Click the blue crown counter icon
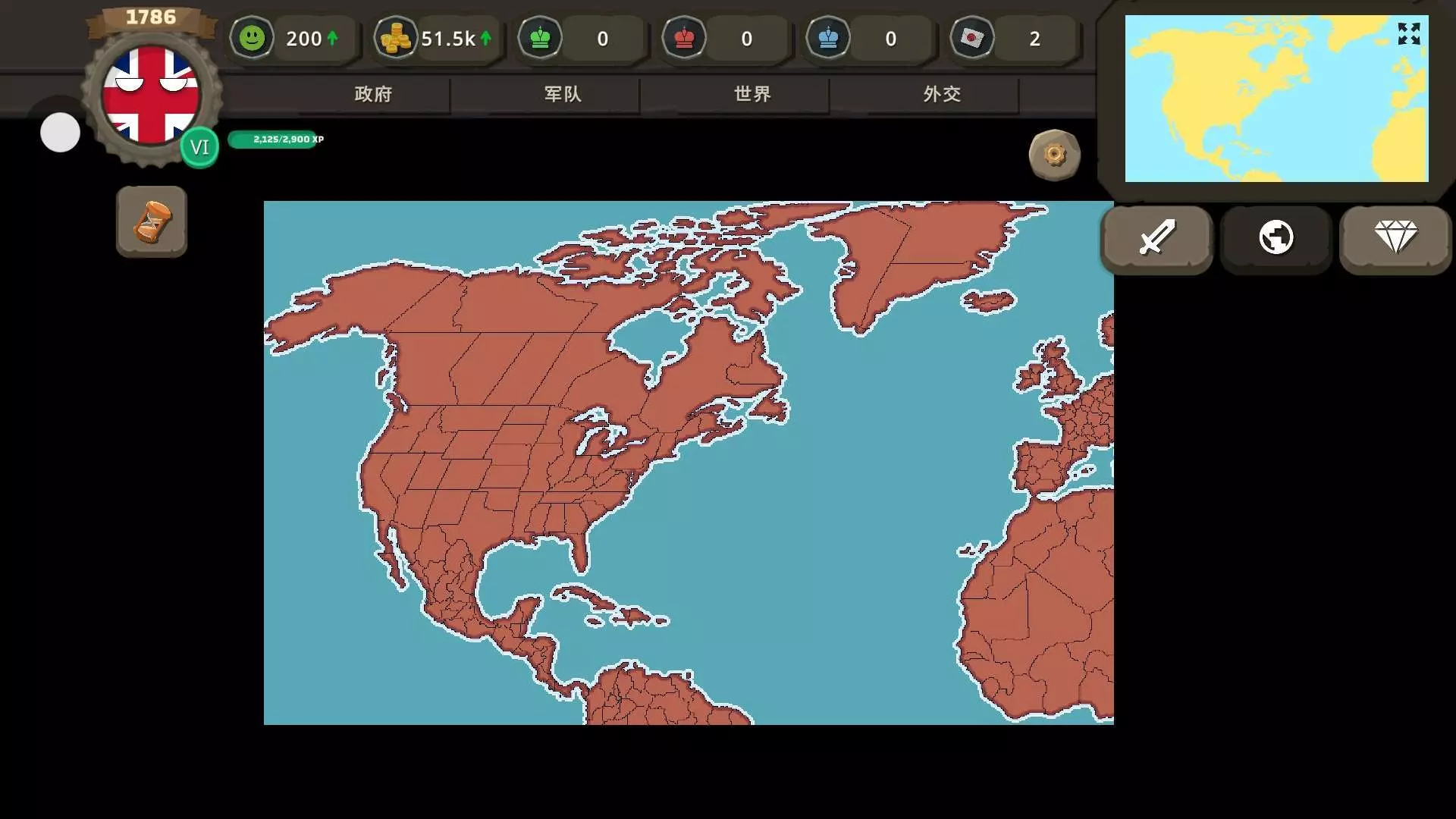 (x=828, y=38)
